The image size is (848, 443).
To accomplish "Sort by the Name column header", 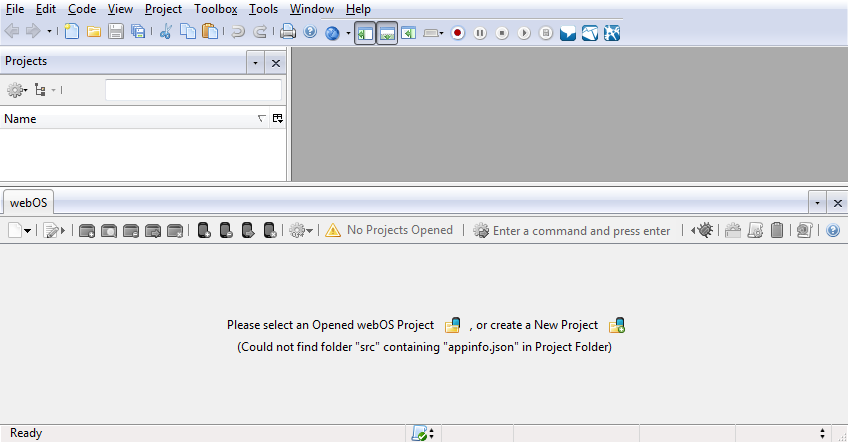I will click(134, 118).
